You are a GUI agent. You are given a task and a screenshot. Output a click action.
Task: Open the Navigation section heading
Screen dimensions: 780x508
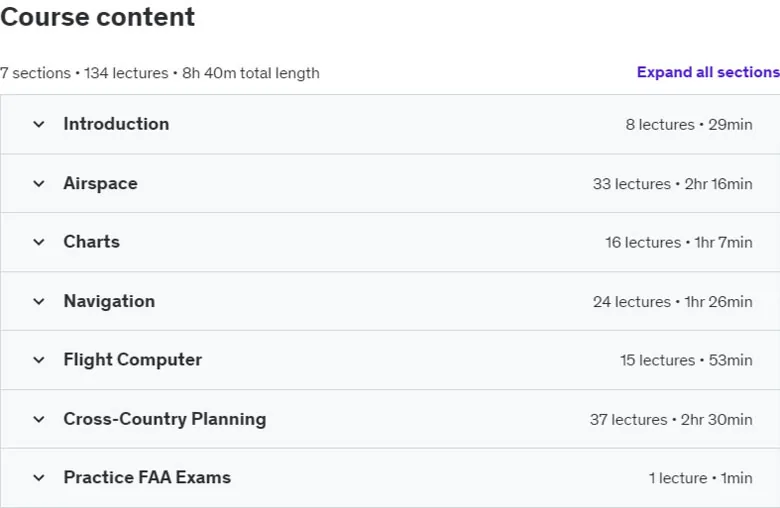click(x=109, y=302)
